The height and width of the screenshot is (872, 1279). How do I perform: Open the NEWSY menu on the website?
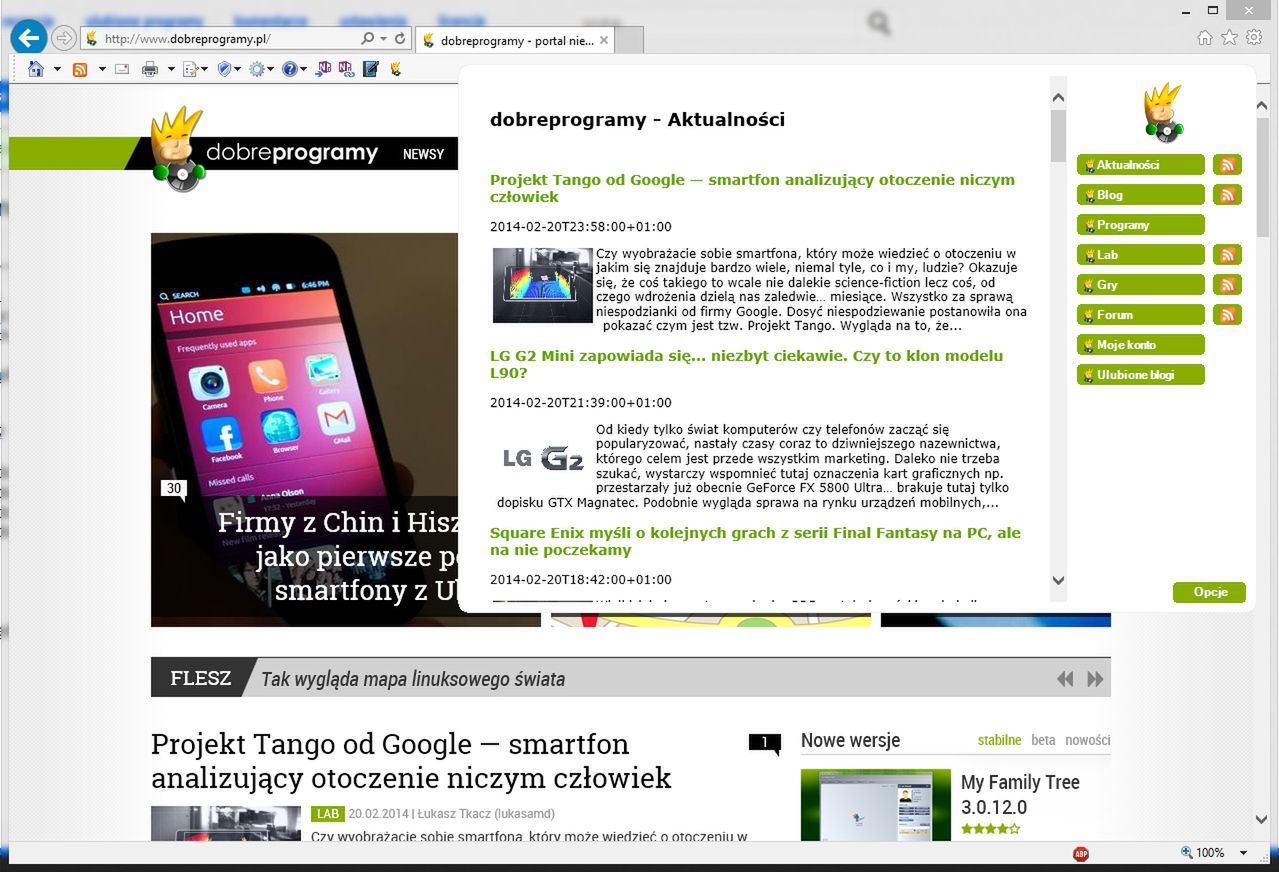(x=423, y=154)
